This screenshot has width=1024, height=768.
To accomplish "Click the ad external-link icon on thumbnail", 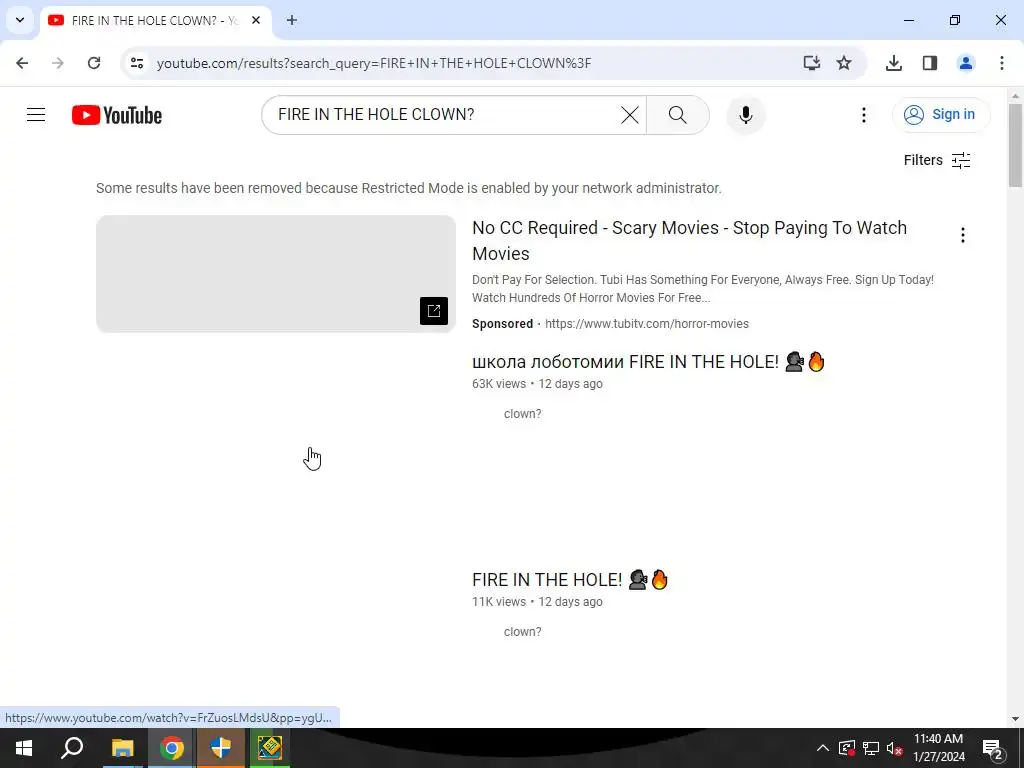I will tap(434, 311).
